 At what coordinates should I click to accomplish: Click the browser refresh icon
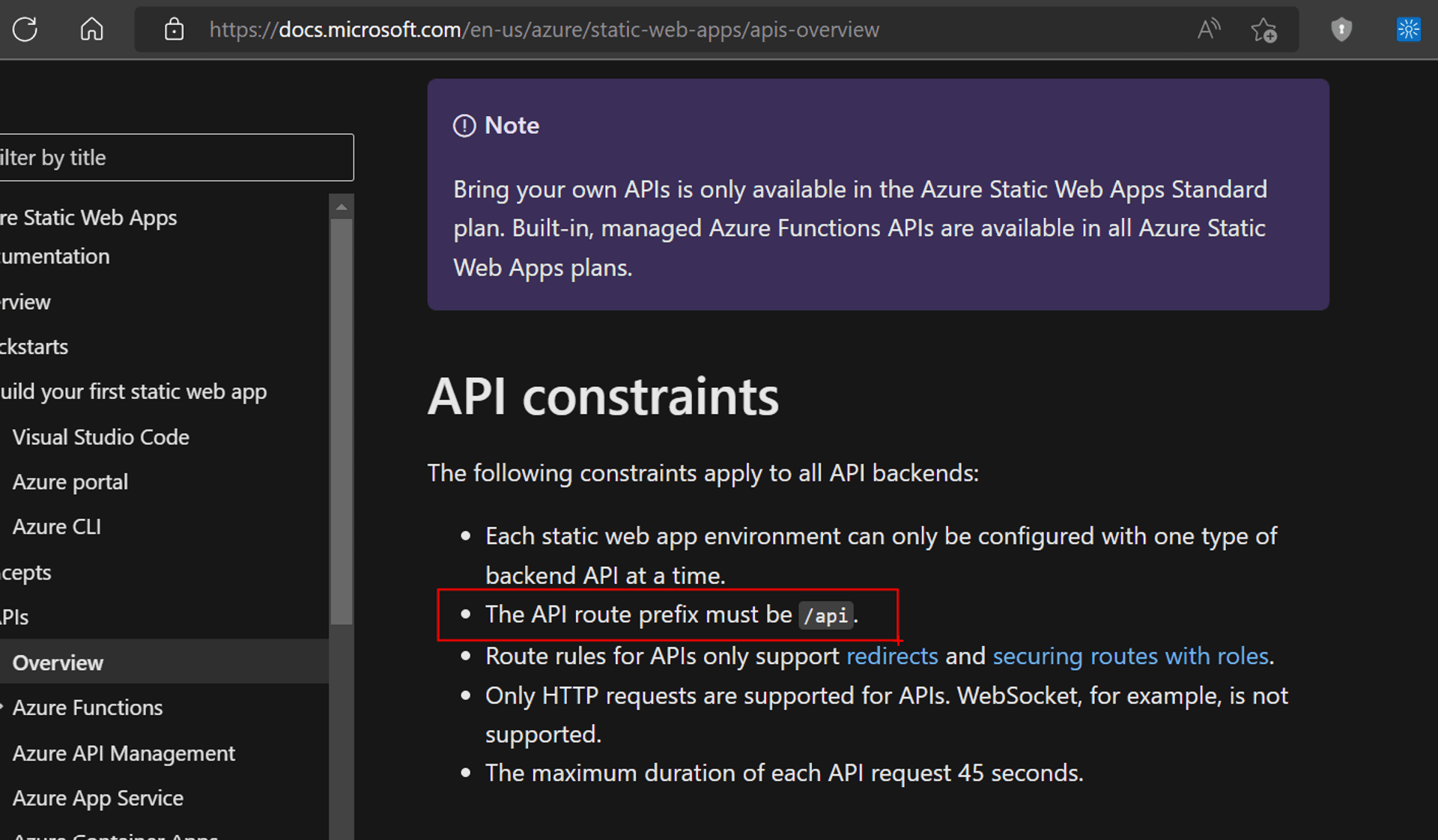pyautogui.click(x=28, y=29)
